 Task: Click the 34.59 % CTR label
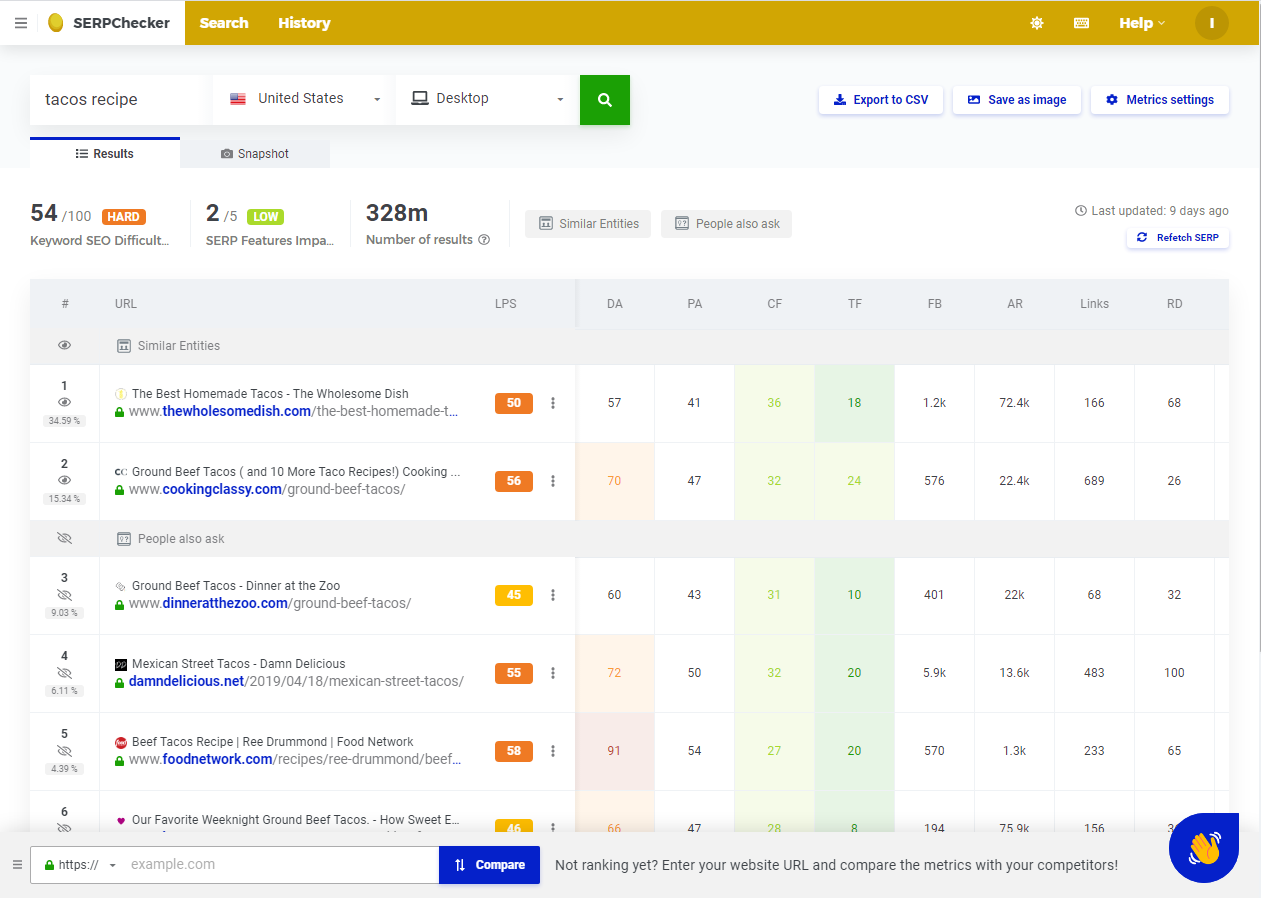(65, 421)
